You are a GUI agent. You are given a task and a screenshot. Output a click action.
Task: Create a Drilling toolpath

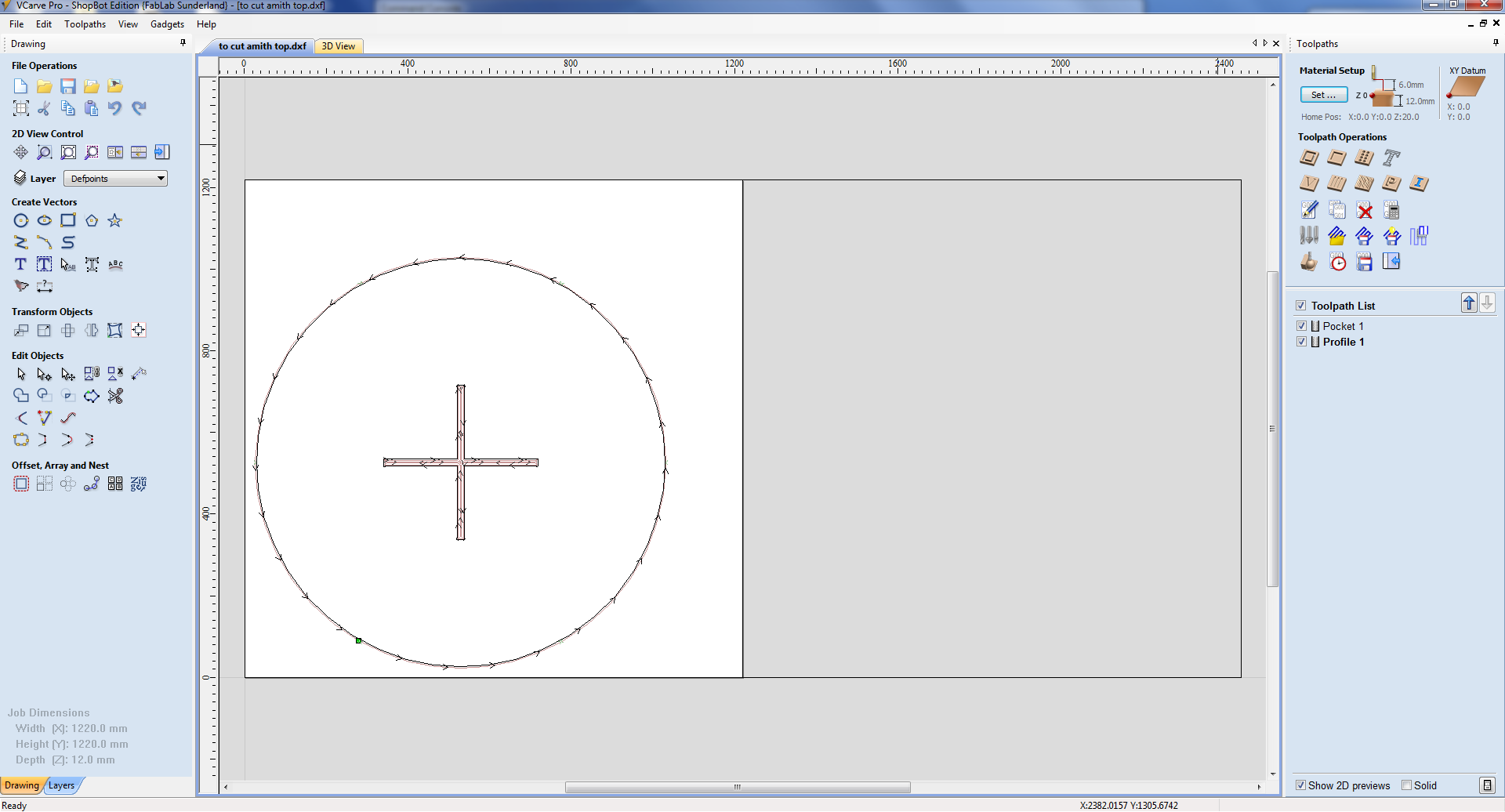[1364, 158]
